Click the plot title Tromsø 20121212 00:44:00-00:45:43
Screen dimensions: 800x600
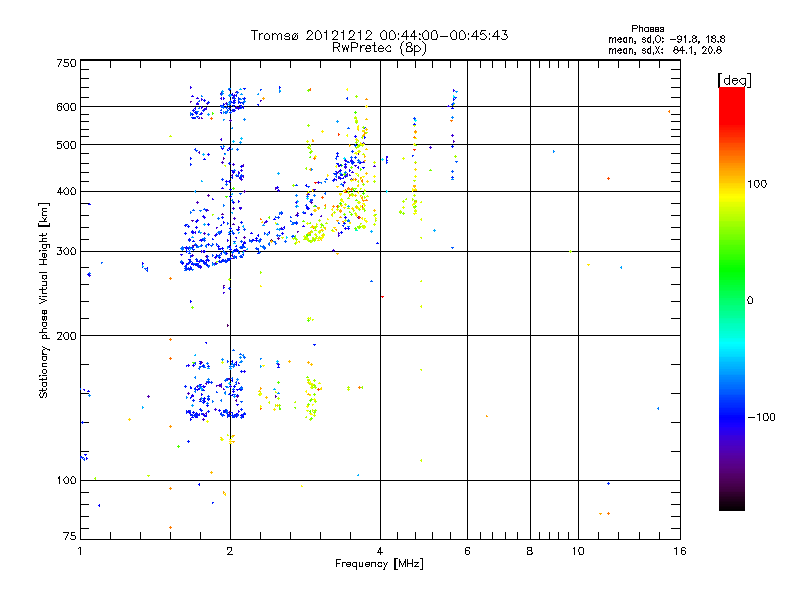point(379,35)
